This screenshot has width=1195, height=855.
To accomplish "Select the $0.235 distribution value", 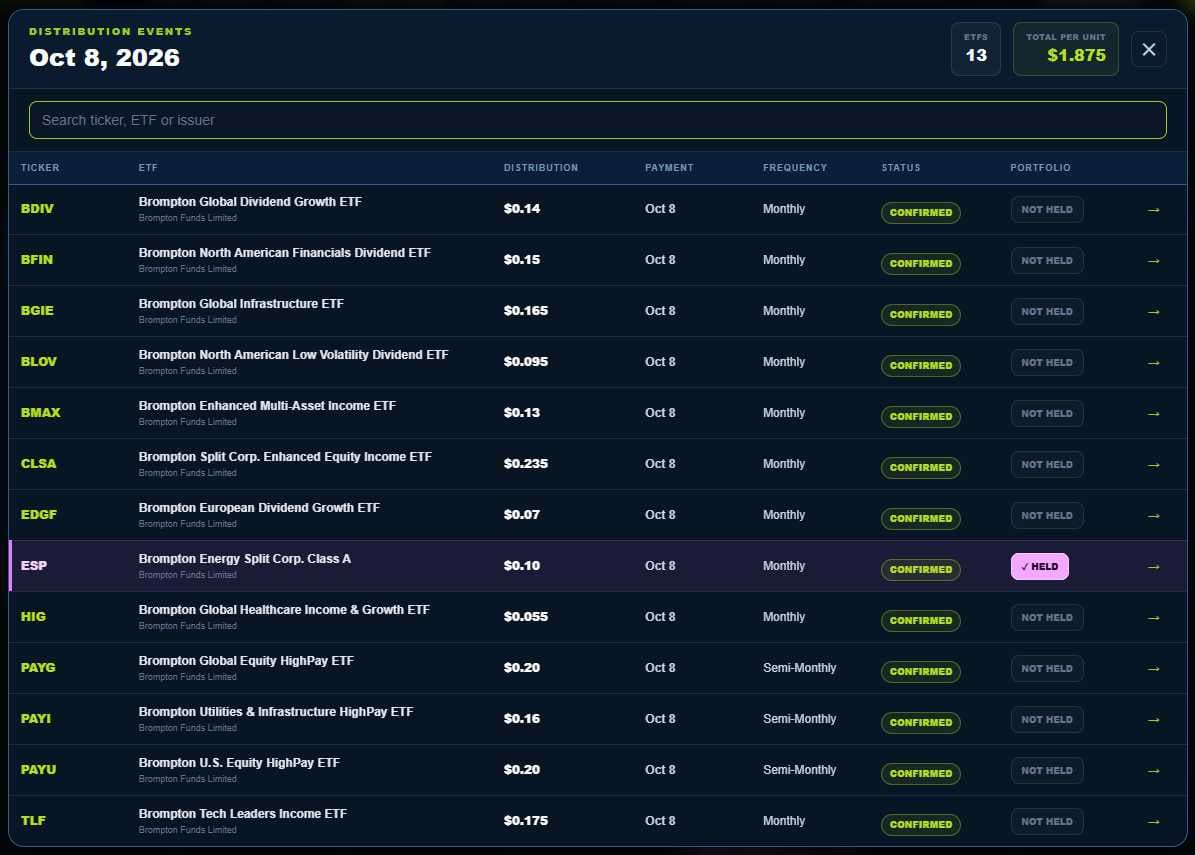I will pos(526,463).
